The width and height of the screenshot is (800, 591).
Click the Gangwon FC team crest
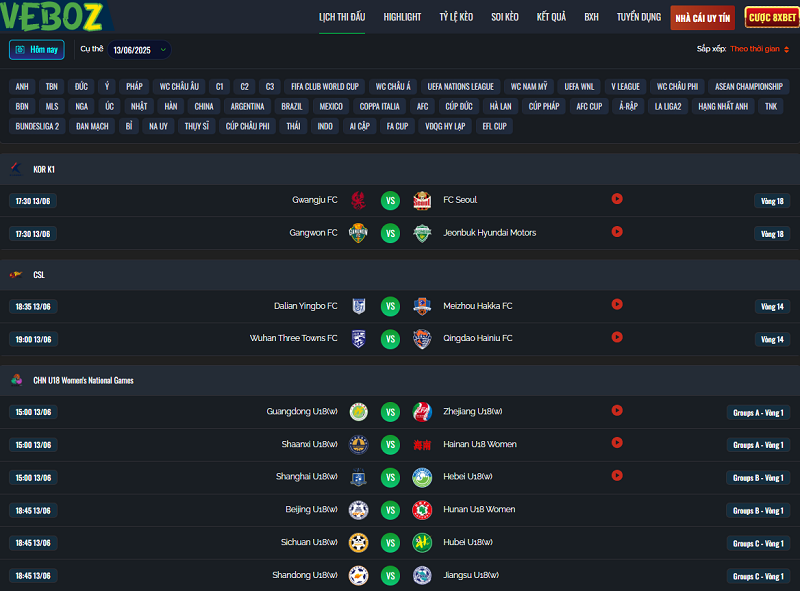point(358,233)
